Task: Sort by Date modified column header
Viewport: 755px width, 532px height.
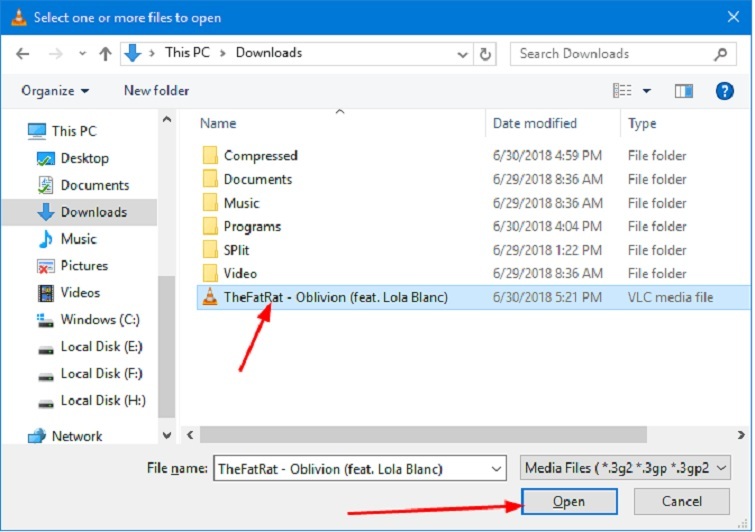Action: [534, 123]
